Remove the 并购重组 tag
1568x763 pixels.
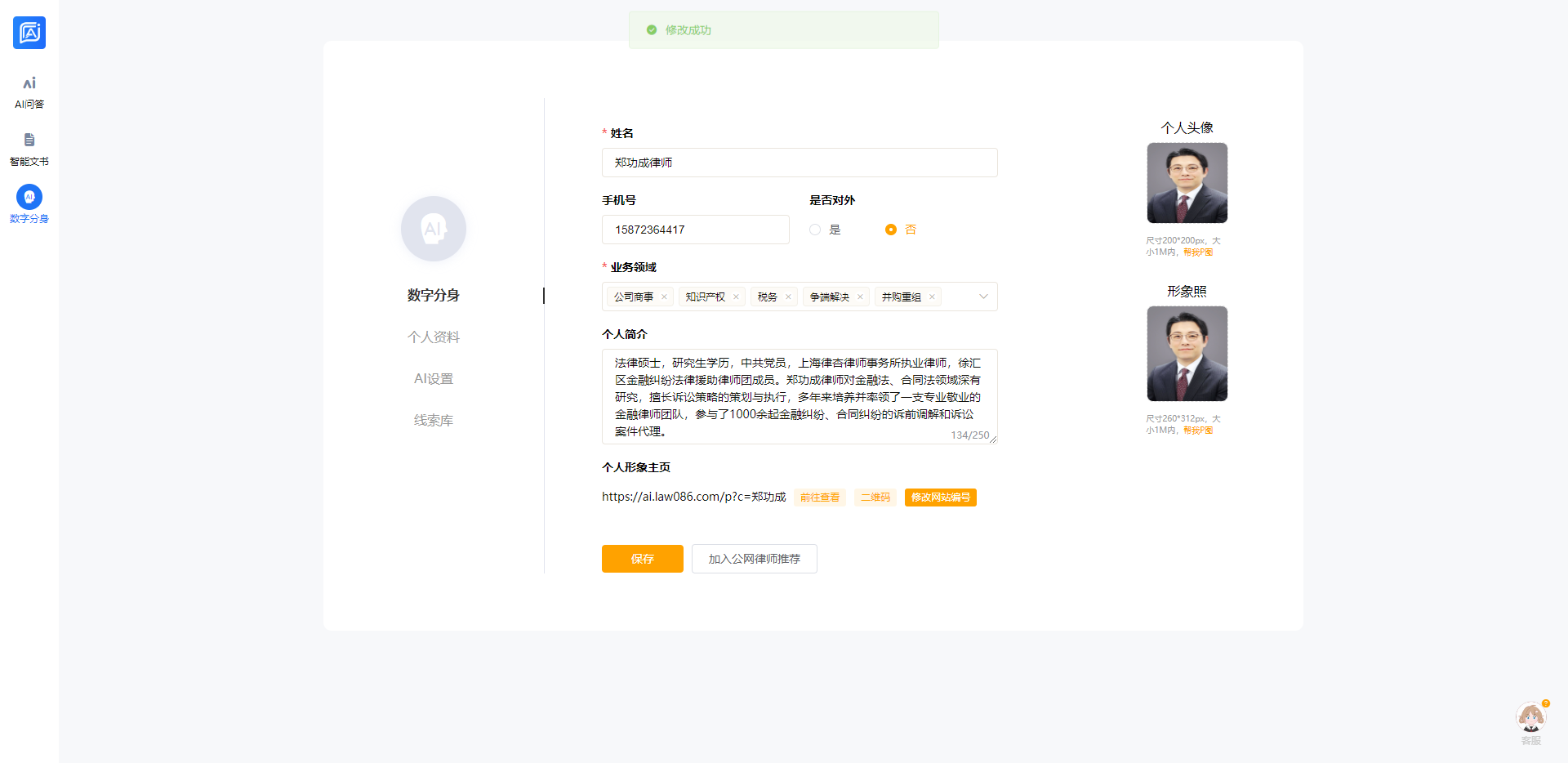coord(932,297)
